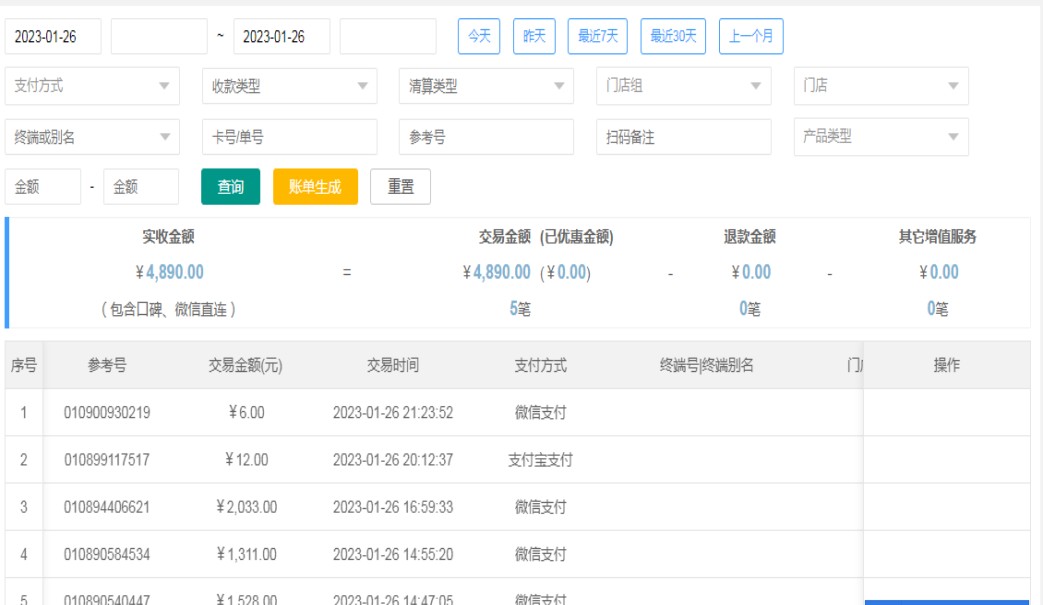Image resolution: width=1043 pixels, height=605 pixels.
Task: Select the 昨天 quick date button
Action: pos(534,37)
